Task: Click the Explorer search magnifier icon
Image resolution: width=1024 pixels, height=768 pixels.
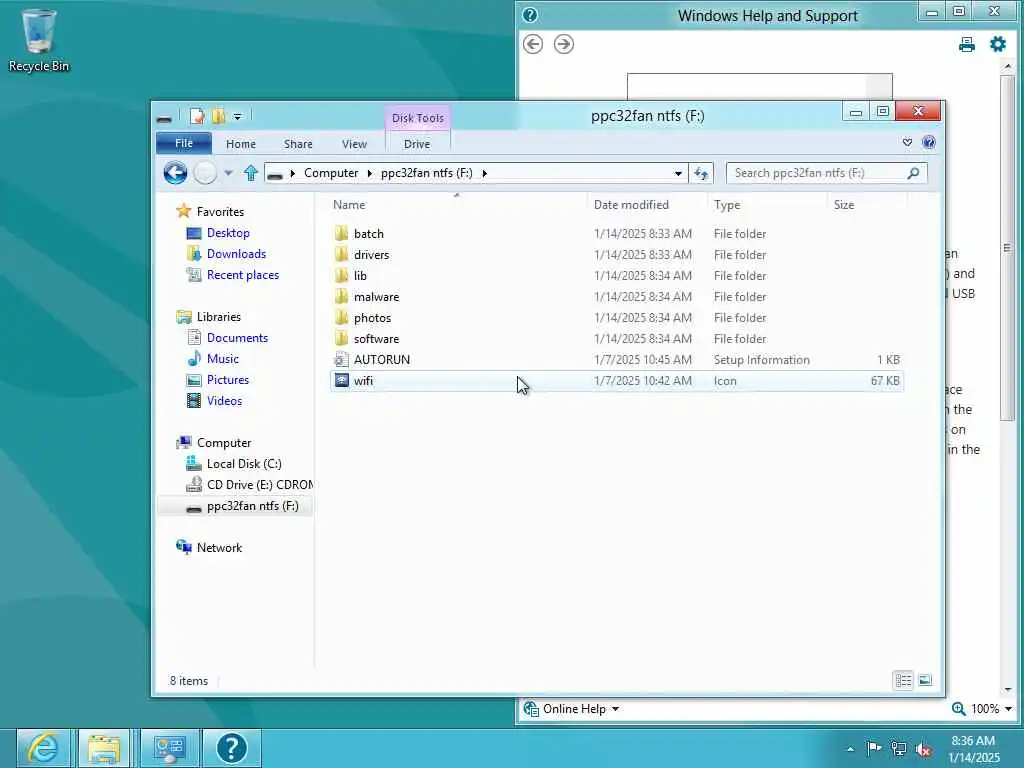Action: [914, 173]
